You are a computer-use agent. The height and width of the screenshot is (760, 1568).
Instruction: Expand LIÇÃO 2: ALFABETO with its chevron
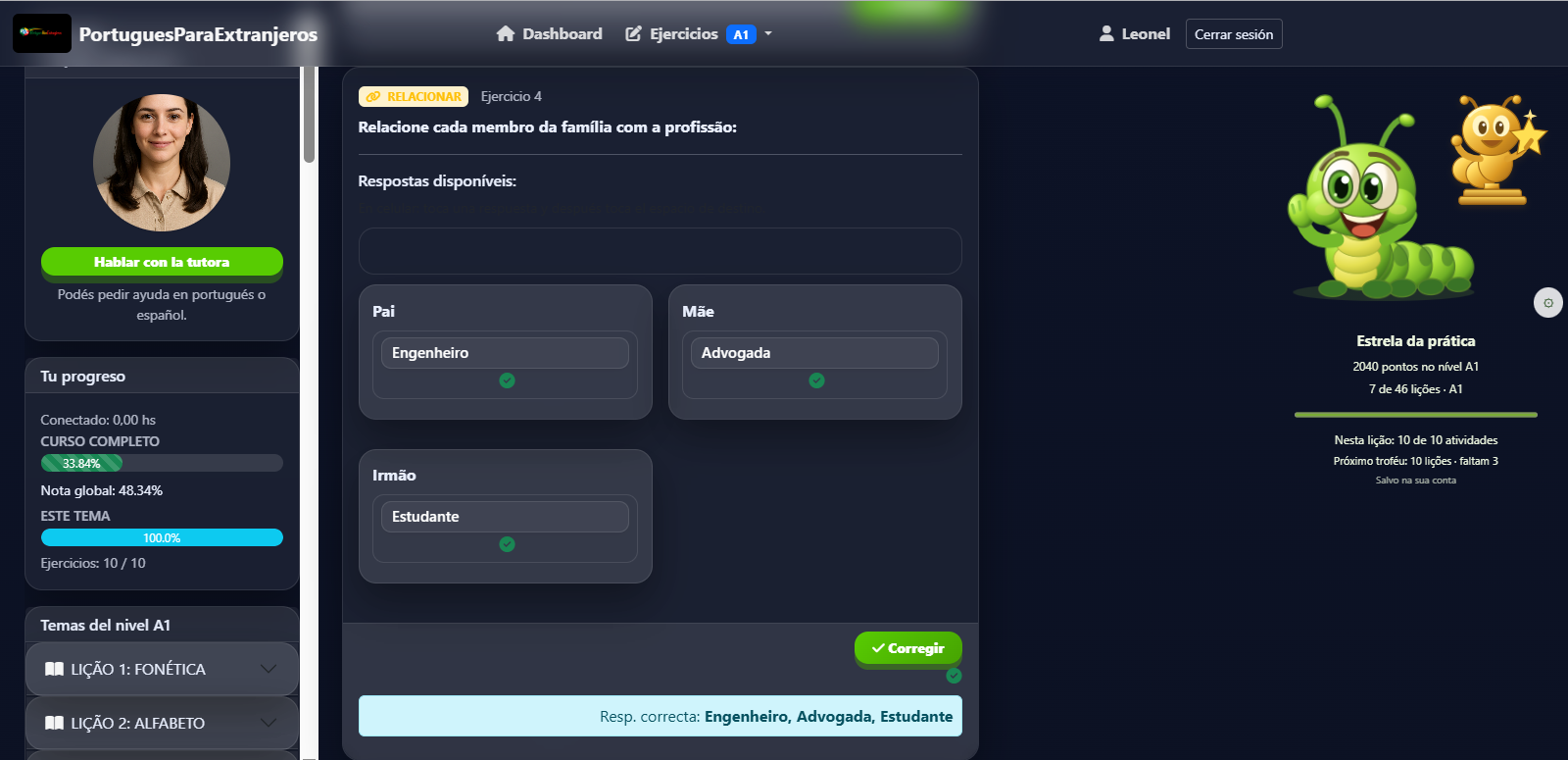[x=269, y=723]
